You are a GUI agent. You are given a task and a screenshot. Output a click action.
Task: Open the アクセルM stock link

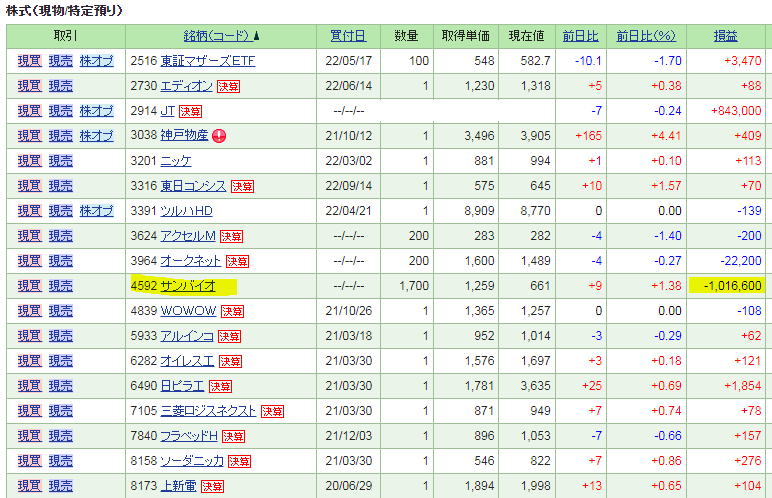(188, 236)
